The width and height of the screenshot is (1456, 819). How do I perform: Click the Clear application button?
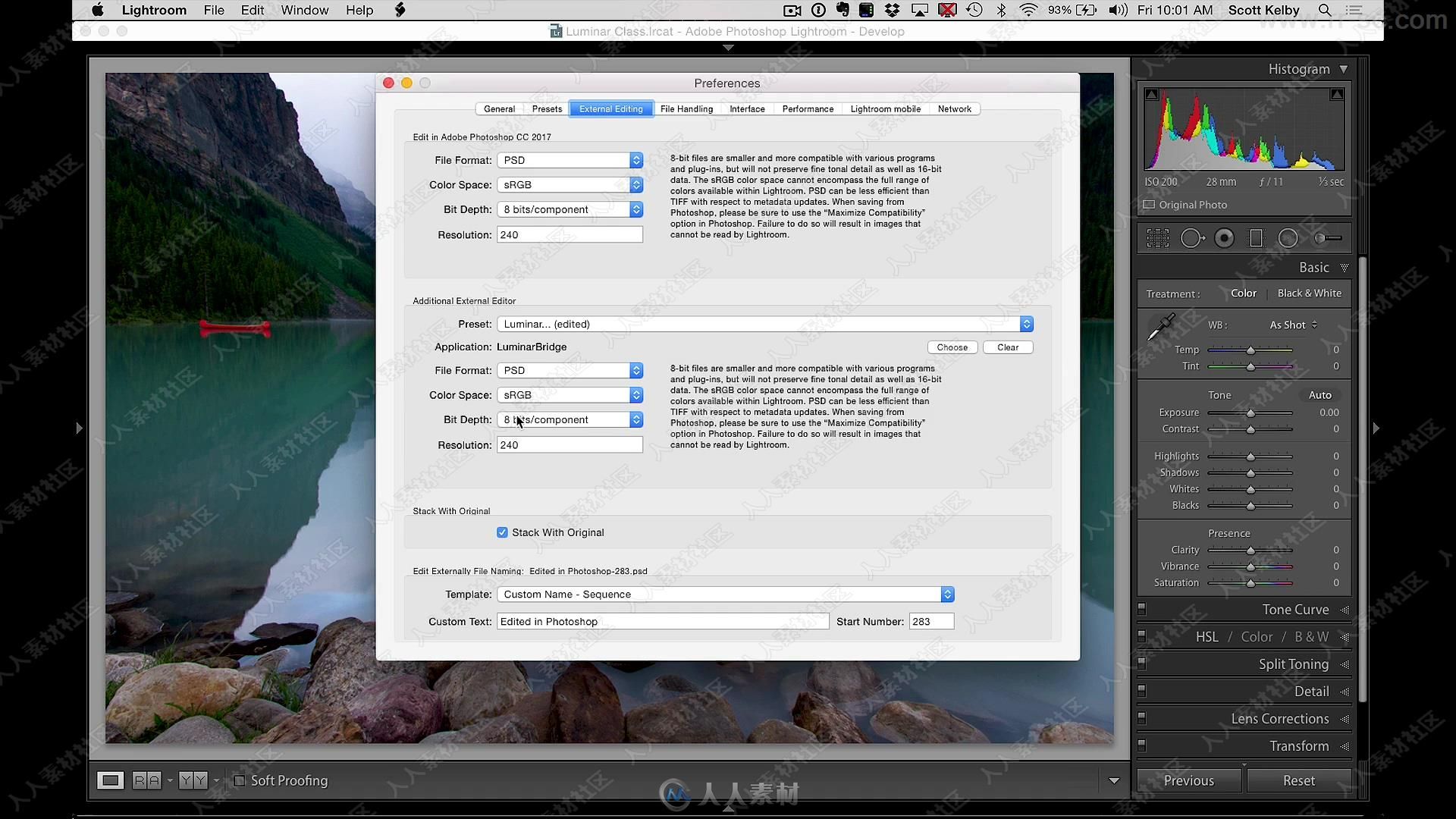coord(1008,347)
